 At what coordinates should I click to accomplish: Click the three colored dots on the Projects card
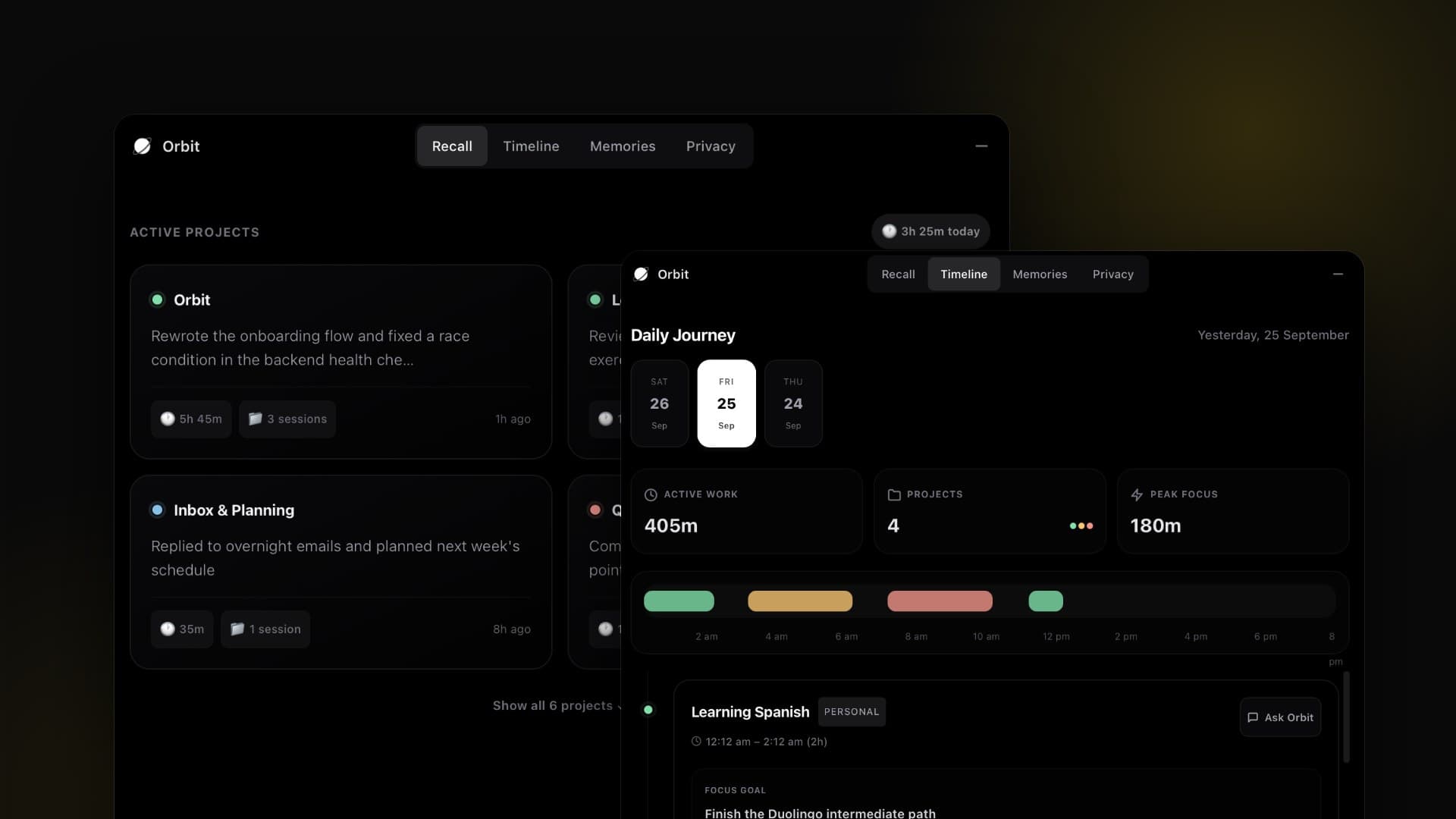[x=1081, y=526]
